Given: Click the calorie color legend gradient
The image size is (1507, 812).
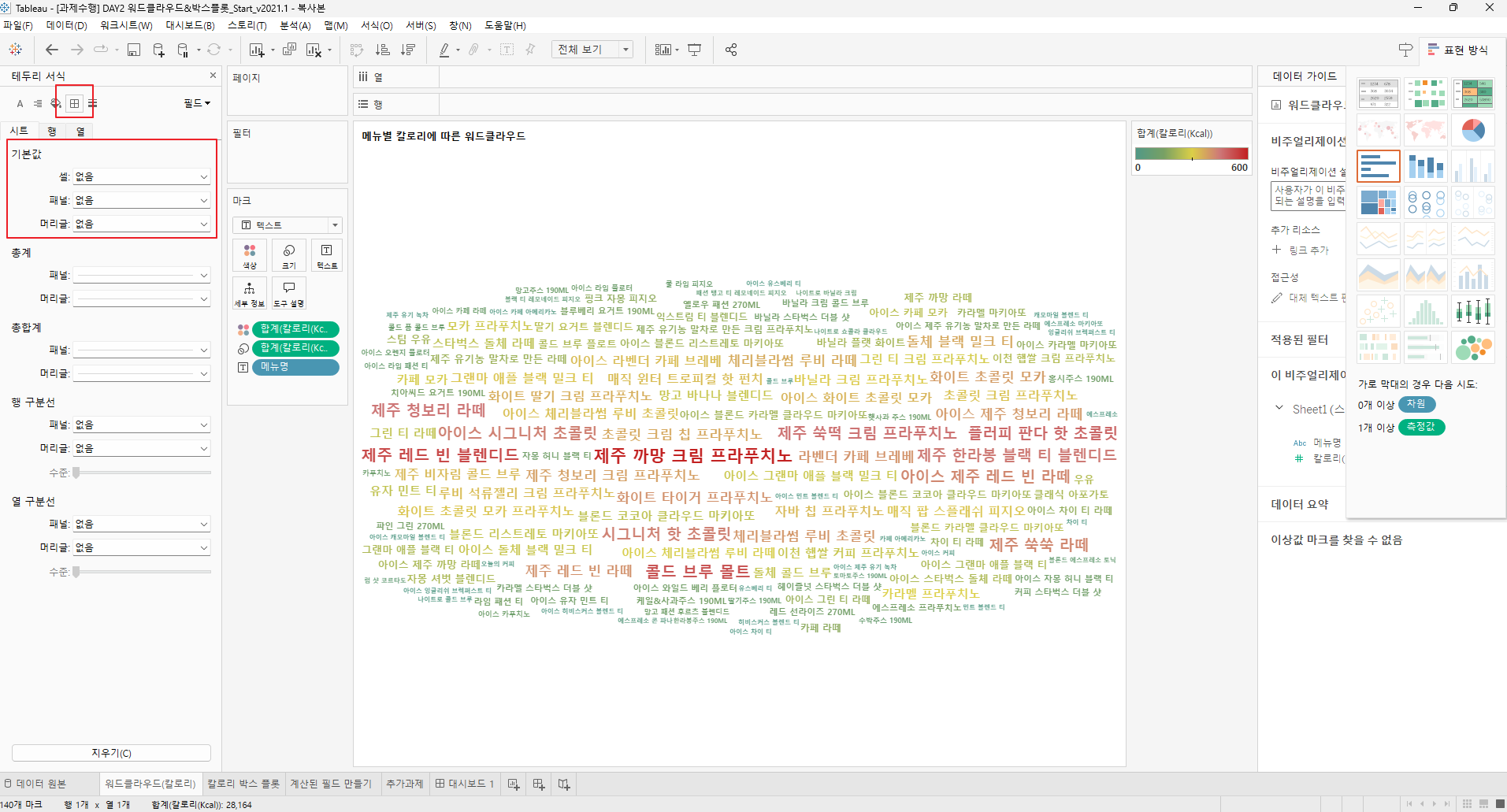Looking at the screenshot, I should point(1191,153).
